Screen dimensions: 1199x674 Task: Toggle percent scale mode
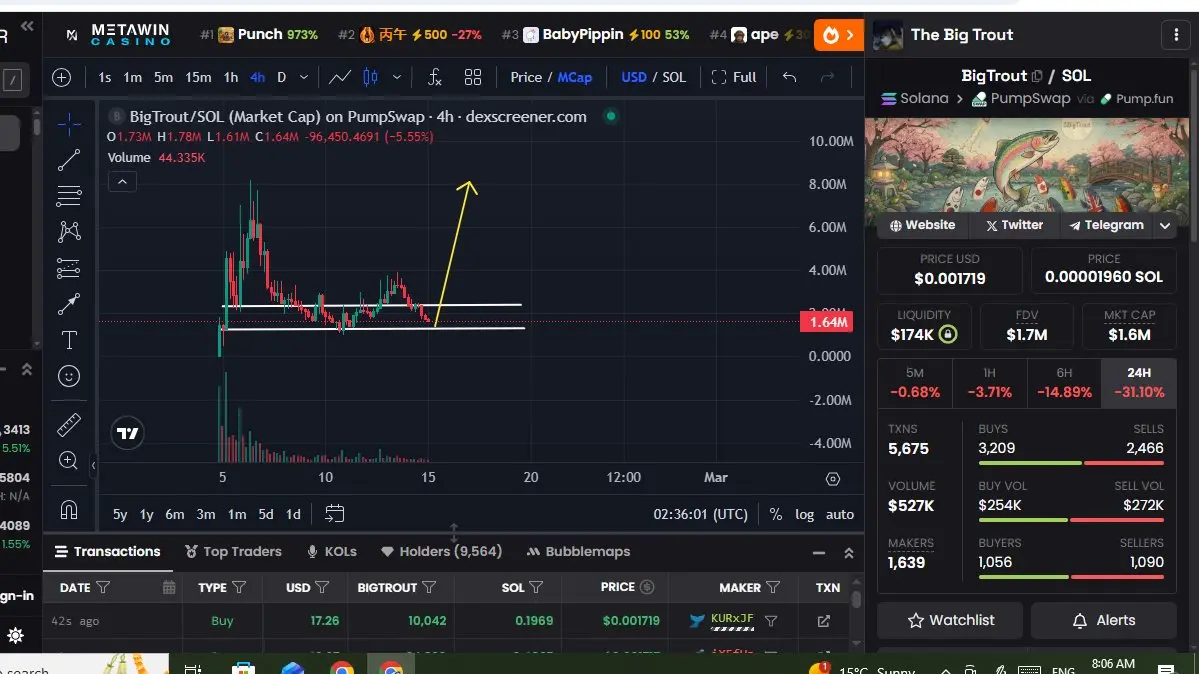(775, 514)
